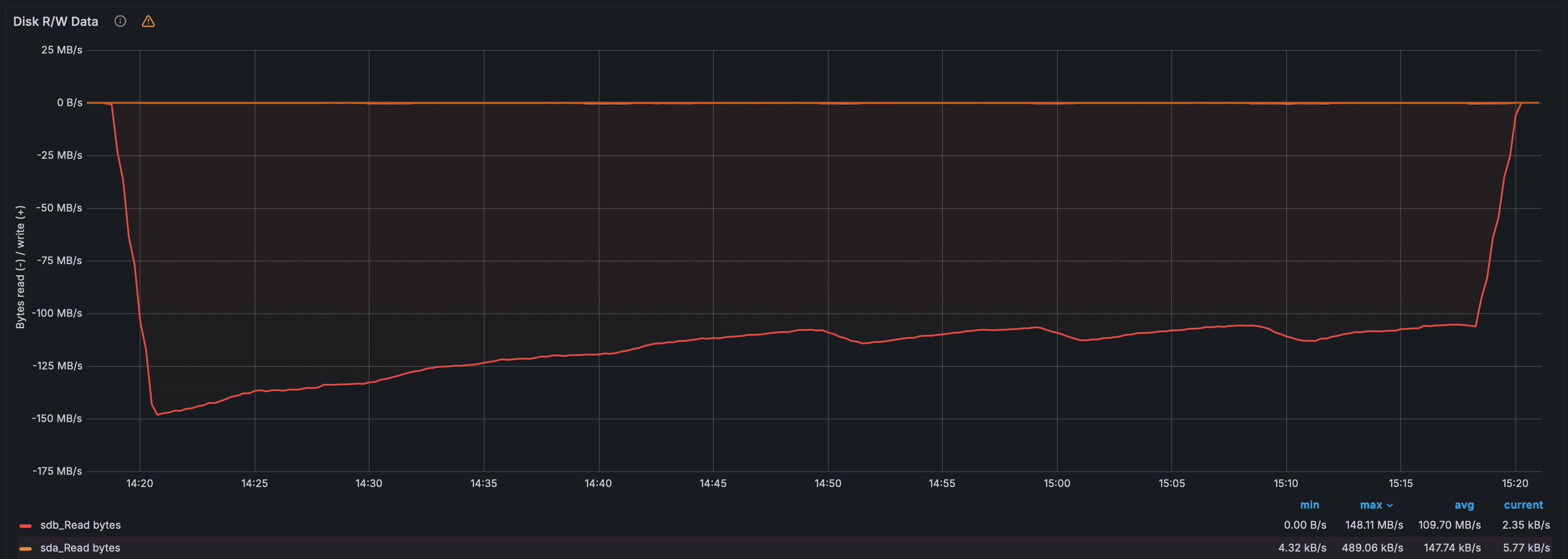Click the -150 MB/s y-axis label
The image size is (1568, 559).
pyautogui.click(x=57, y=419)
